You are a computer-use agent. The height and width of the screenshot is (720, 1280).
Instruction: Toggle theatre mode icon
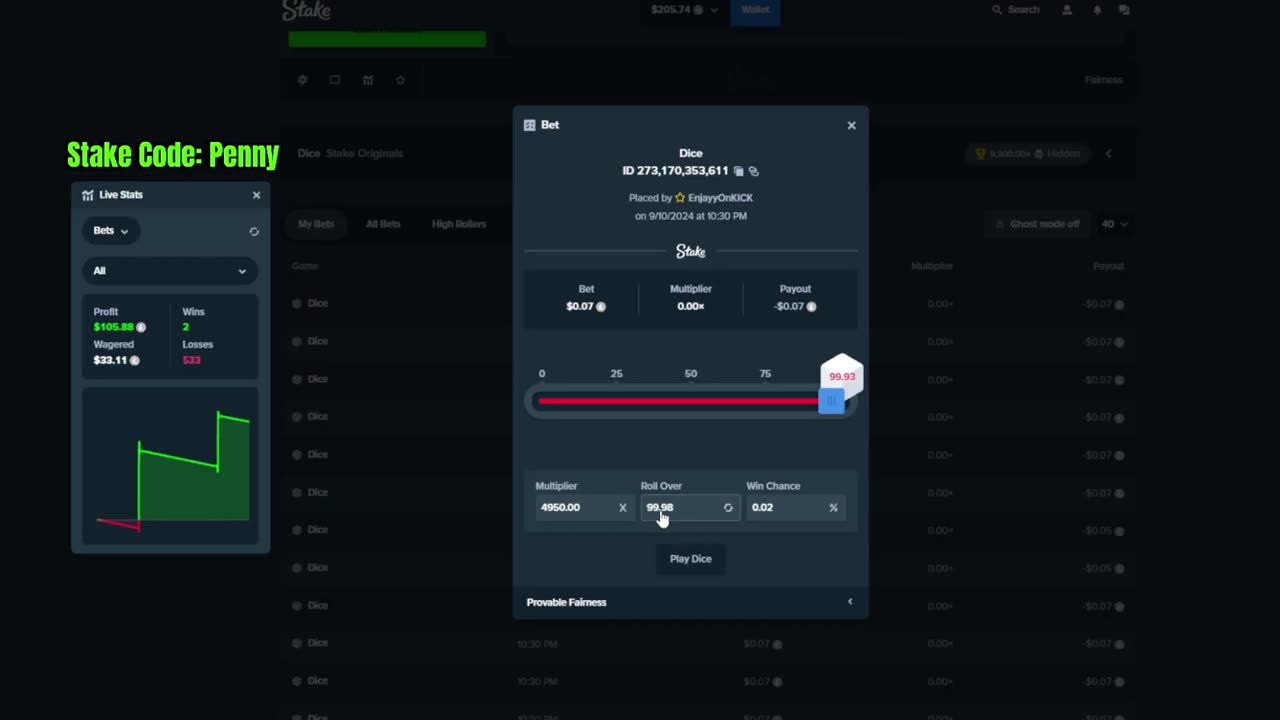click(335, 80)
